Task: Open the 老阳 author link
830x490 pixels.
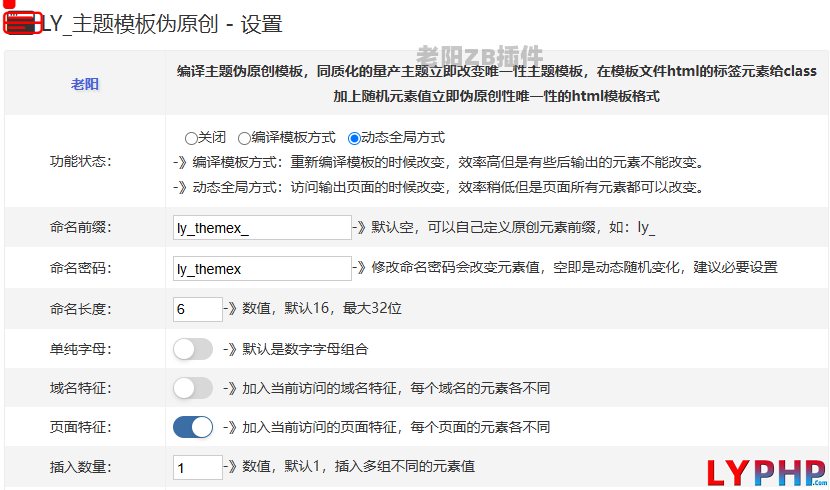Action: 84,84
